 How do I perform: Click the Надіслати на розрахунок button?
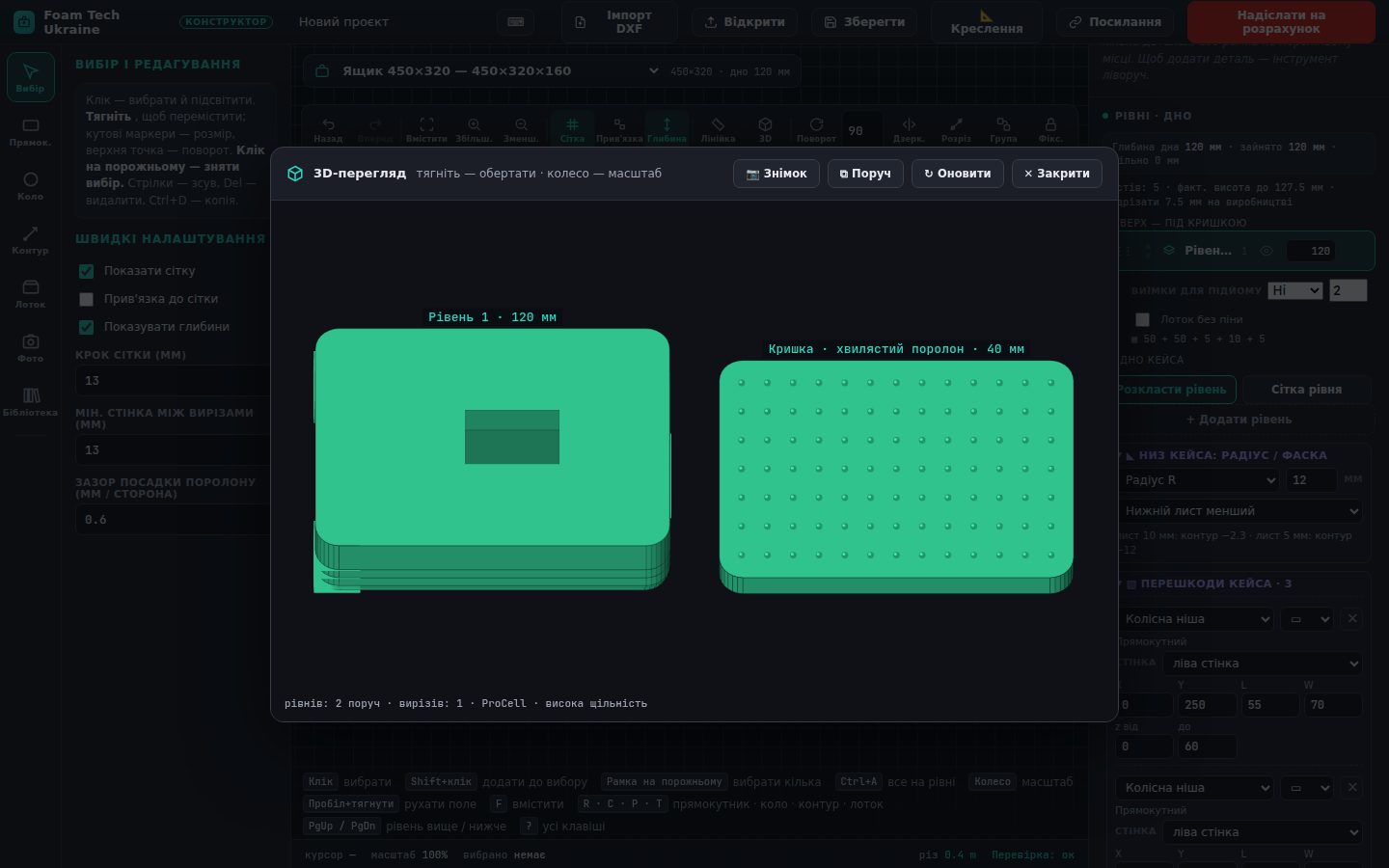1281,21
